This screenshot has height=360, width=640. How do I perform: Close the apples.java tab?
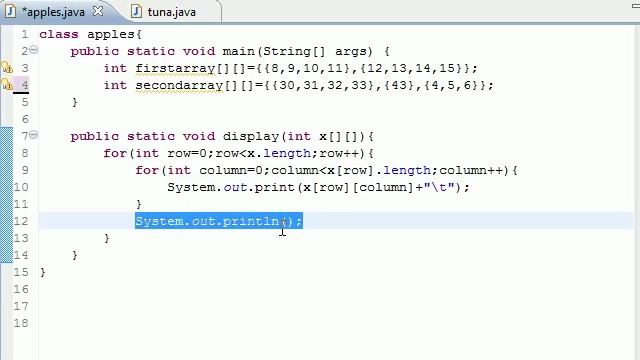[98, 11]
